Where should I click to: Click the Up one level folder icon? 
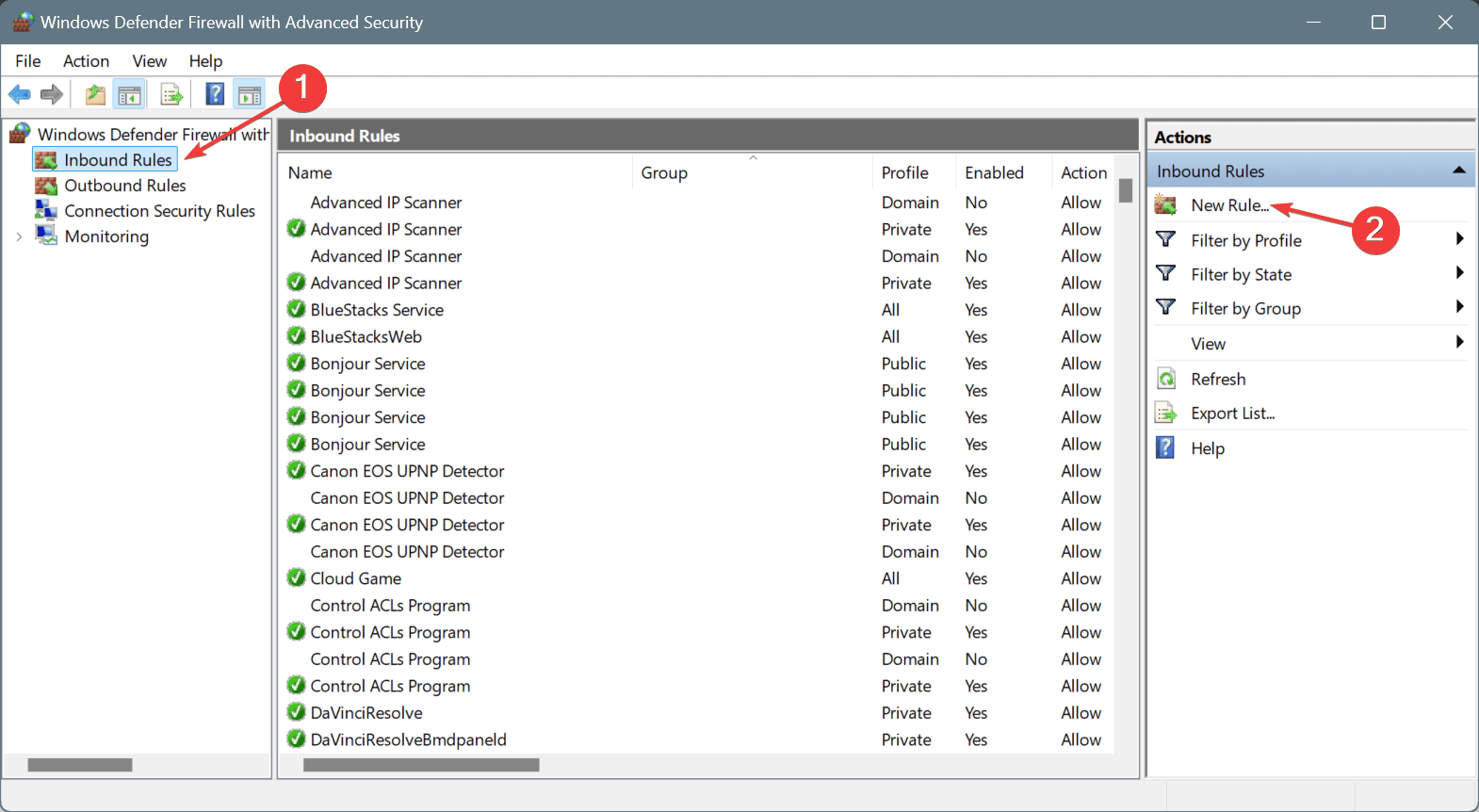[95, 94]
